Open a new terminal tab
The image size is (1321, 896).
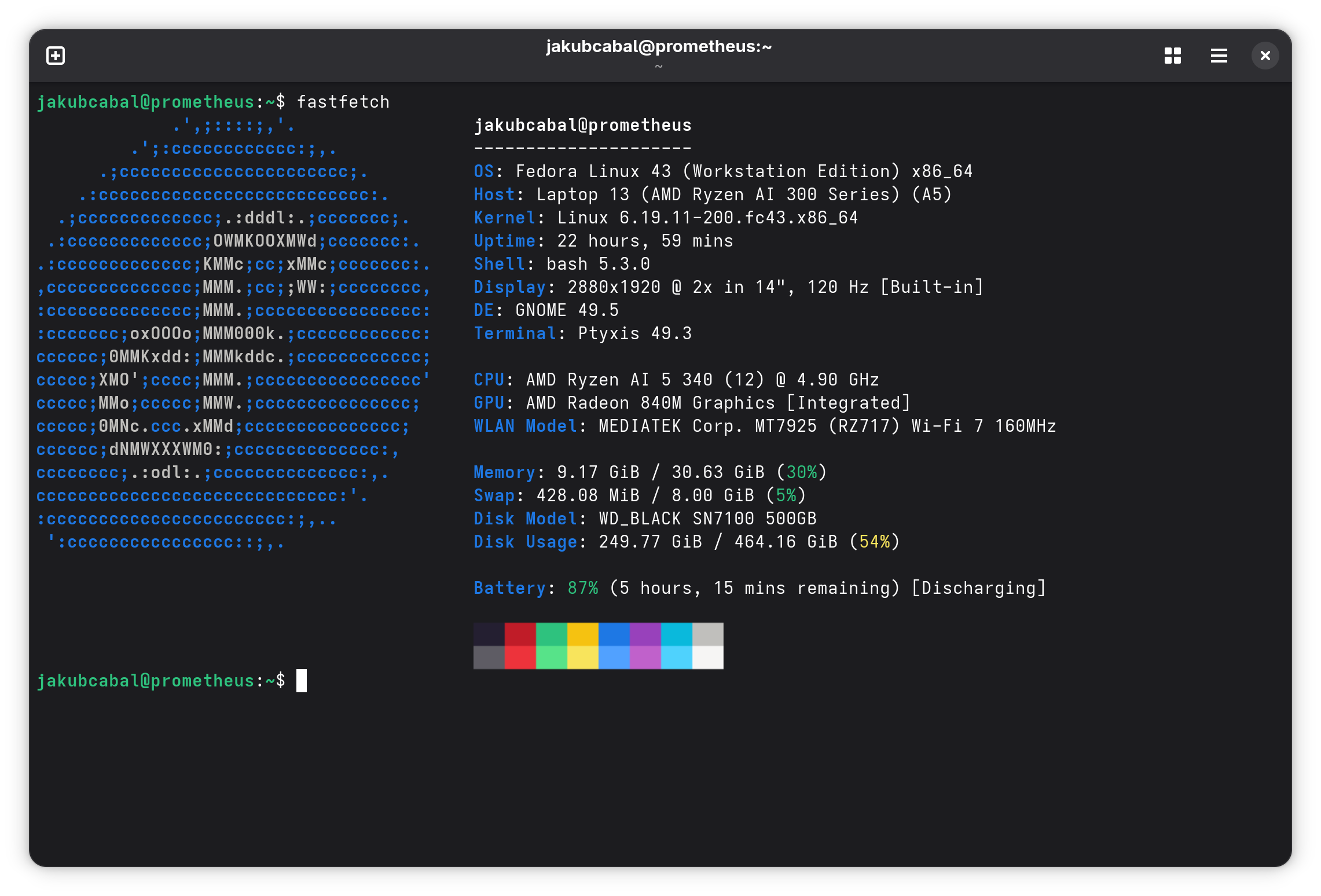coord(56,55)
